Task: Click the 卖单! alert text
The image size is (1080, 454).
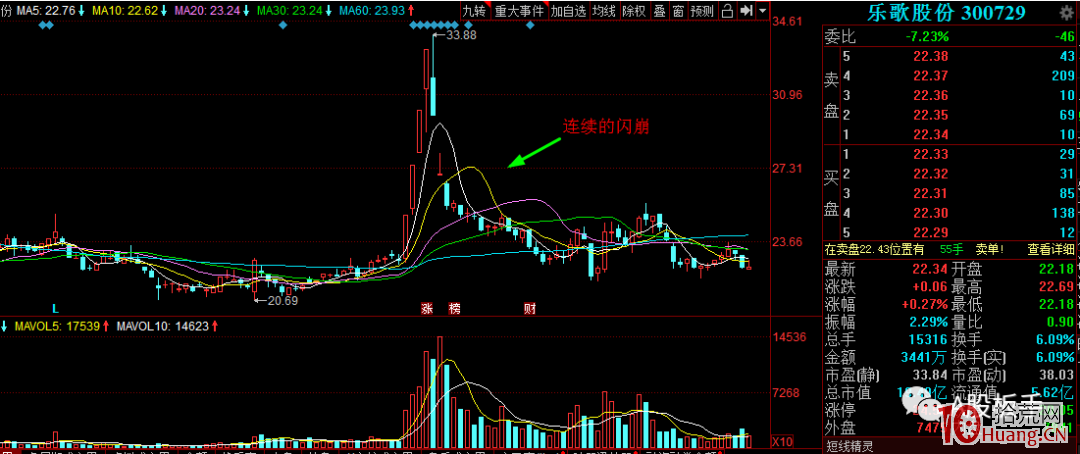Action: (989, 249)
